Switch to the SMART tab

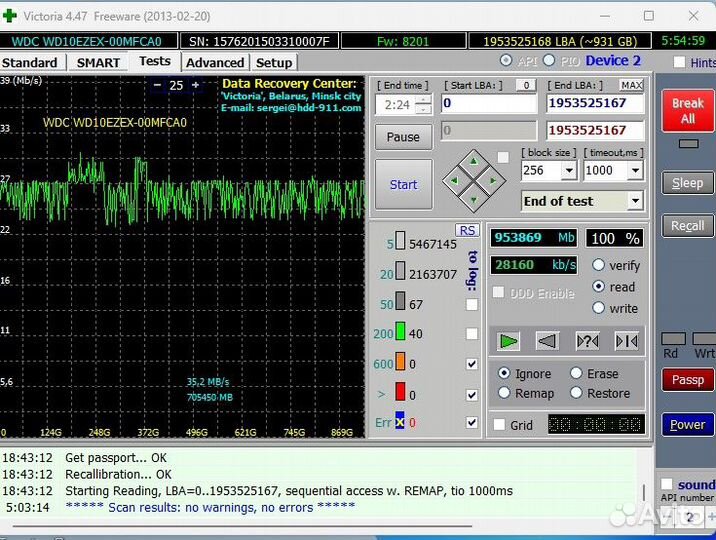tap(98, 62)
